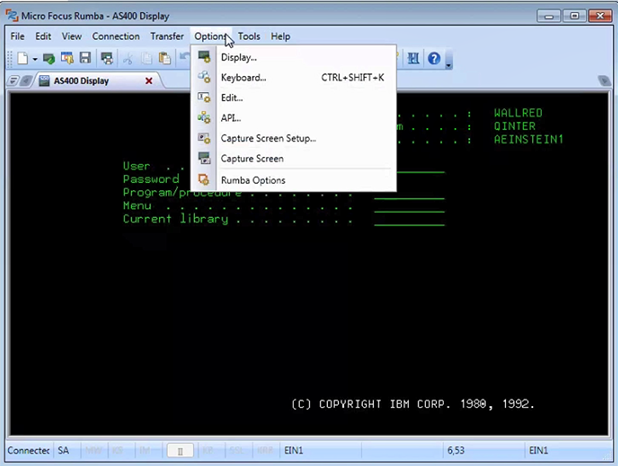Open the Transfer menu
The image size is (618, 466).
(167, 36)
